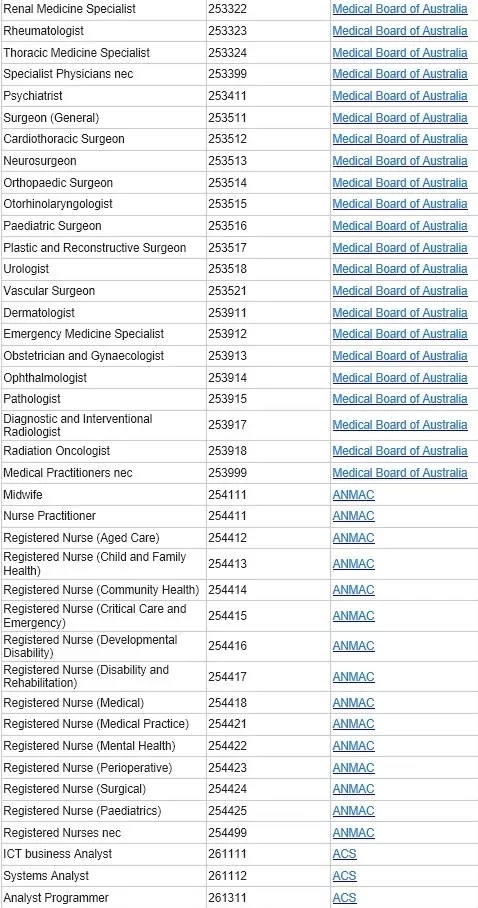The image size is (478, 908).
Task: Open ANMAC link for Midwife
Action: [x=353, y=495]
